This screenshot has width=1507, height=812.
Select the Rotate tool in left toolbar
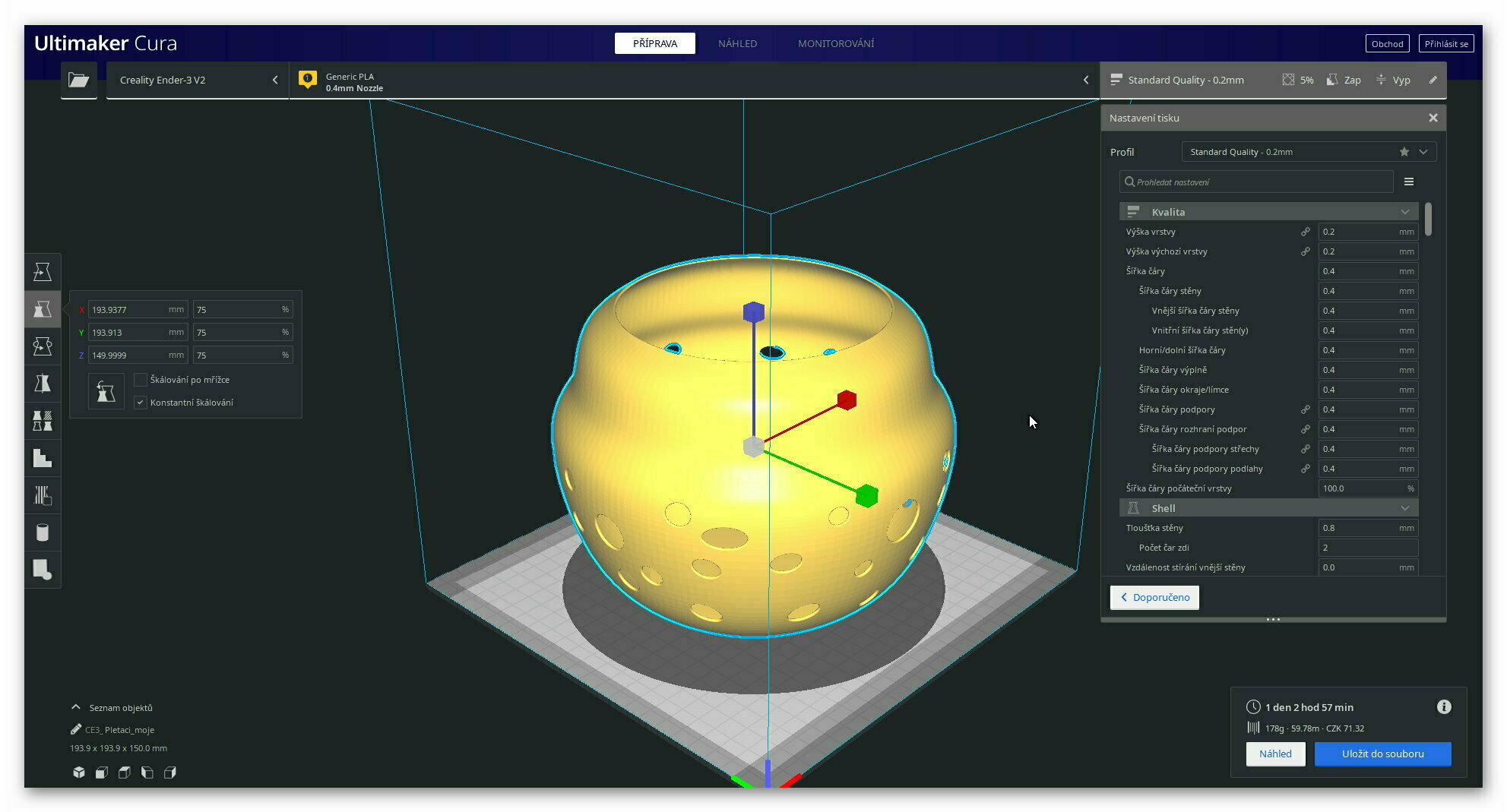click(43, 346)
